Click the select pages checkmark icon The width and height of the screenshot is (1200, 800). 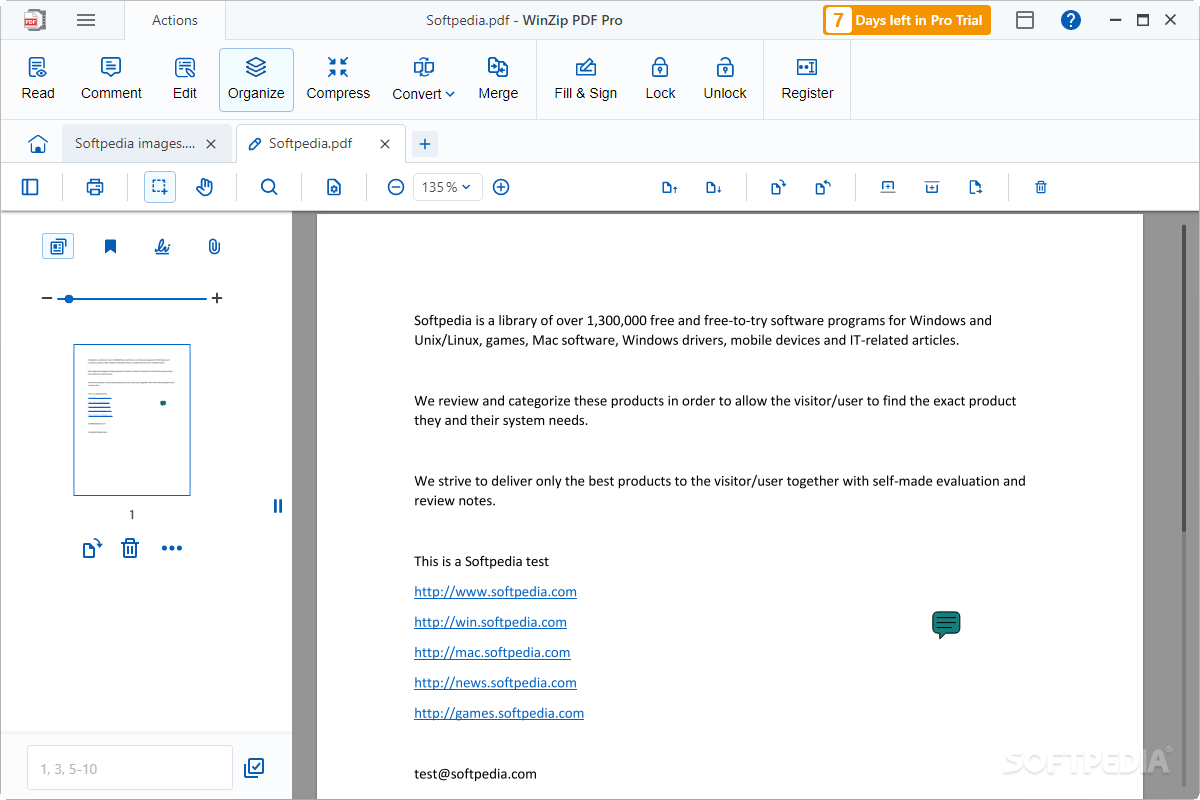[255, 768]
